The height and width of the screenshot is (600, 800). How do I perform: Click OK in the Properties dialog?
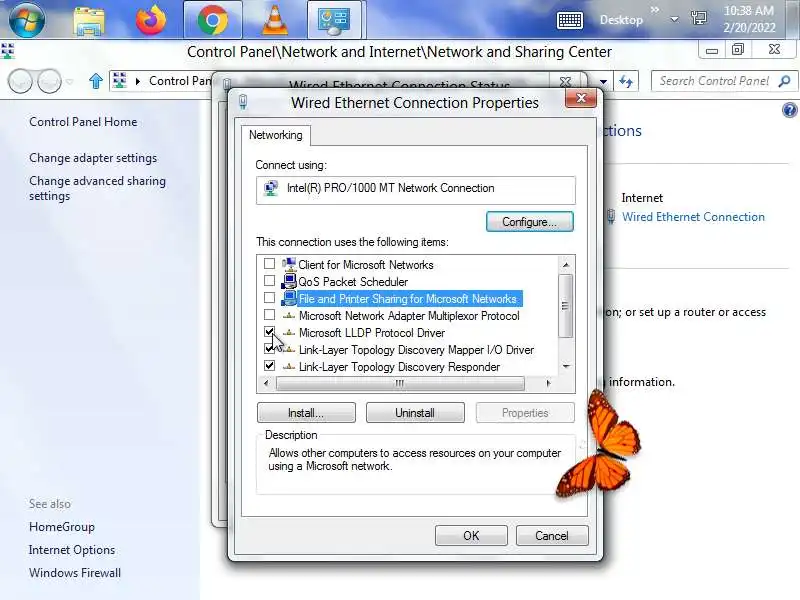471,536
